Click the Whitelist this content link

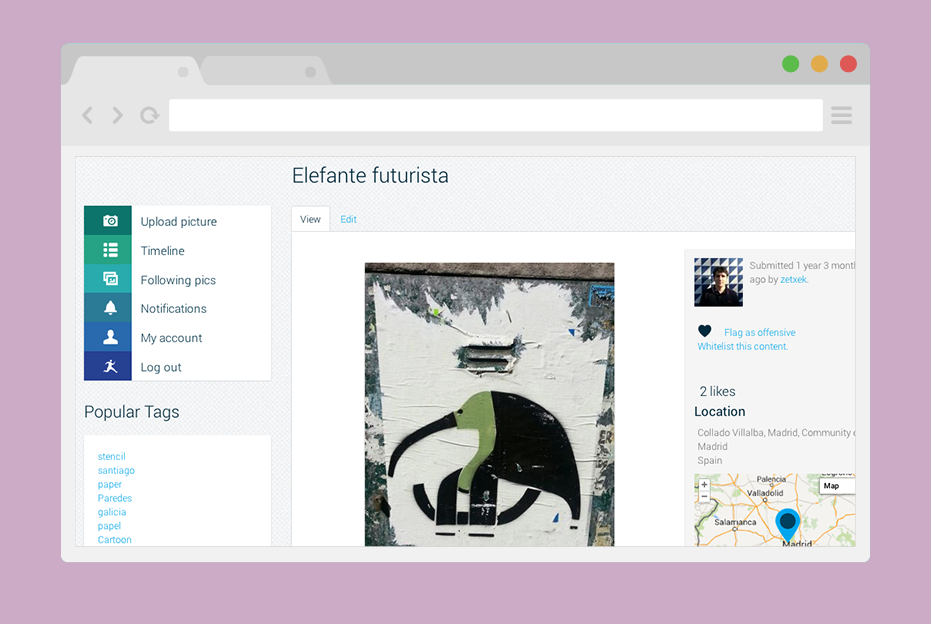(742, 347)
